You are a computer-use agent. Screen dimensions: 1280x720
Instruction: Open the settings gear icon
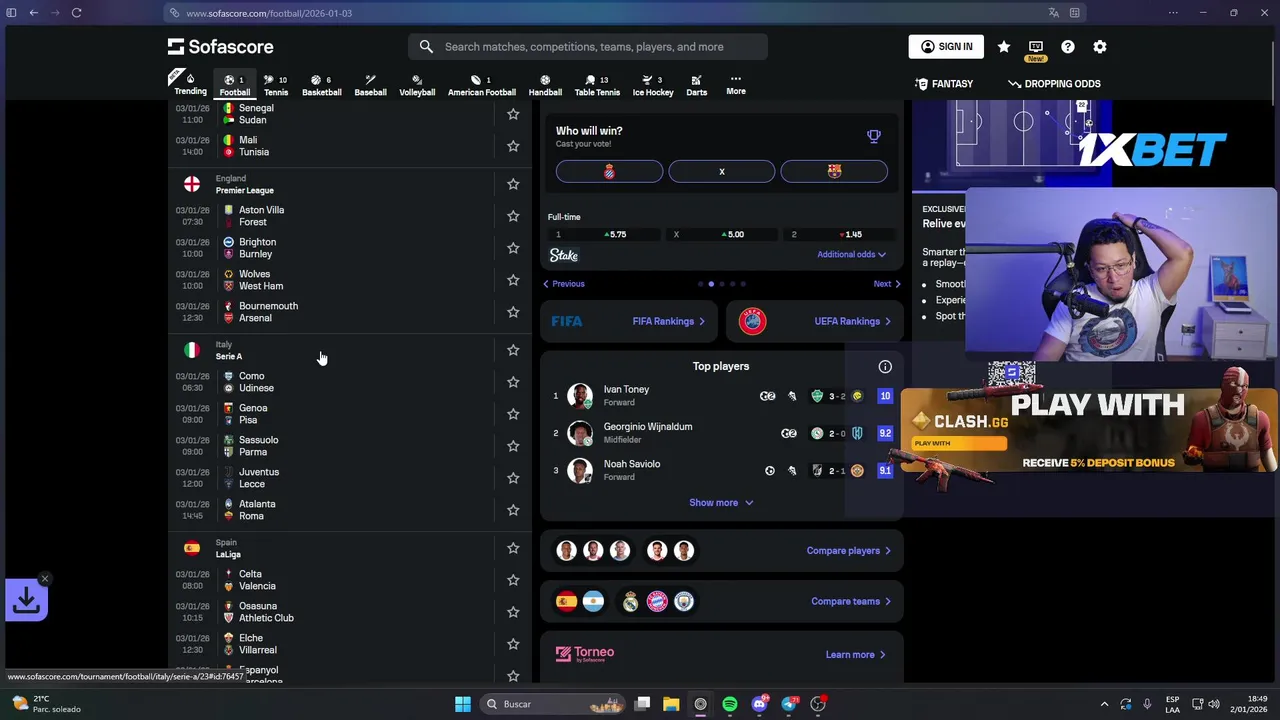pos(1100,47)
